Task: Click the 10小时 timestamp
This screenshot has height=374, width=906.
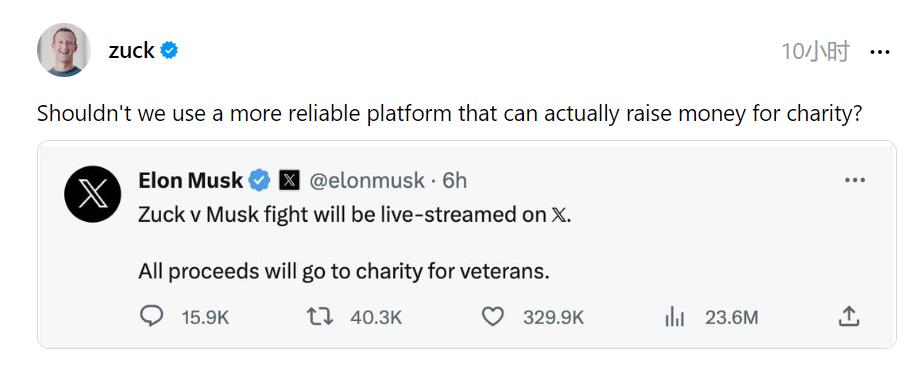Action: 815,52
